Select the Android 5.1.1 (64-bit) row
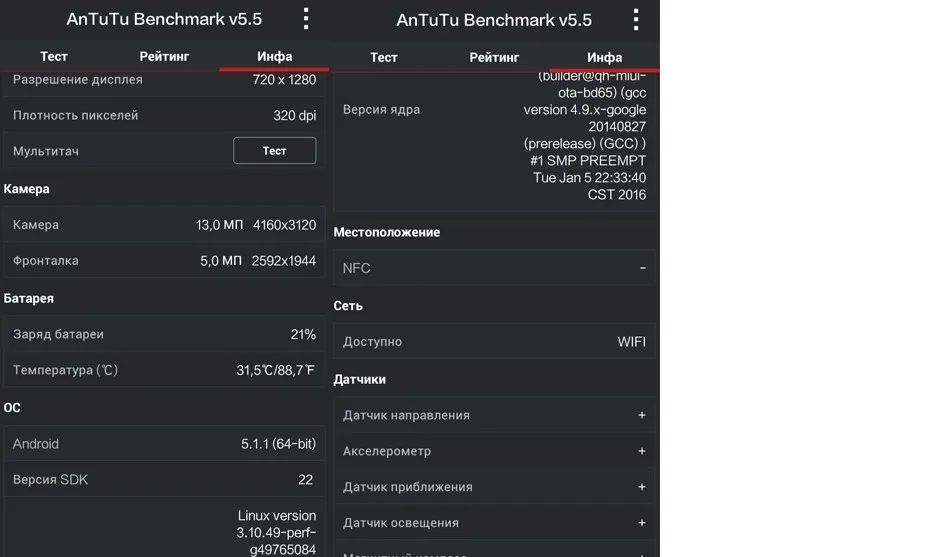This screenshot has width=940, height=557. point(164,444)
